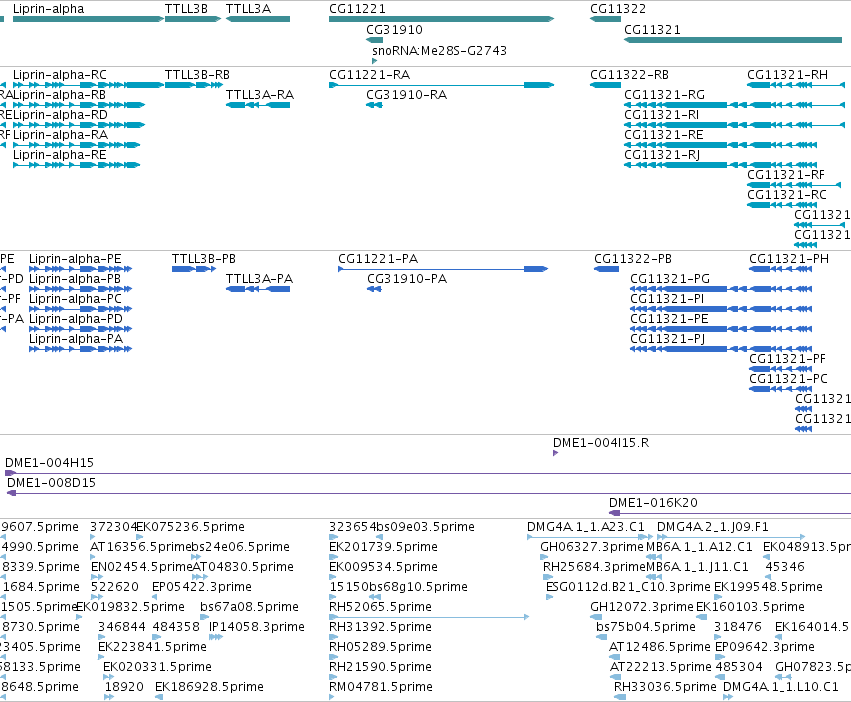Open EST GH12072.3prime

click(596, 617)
